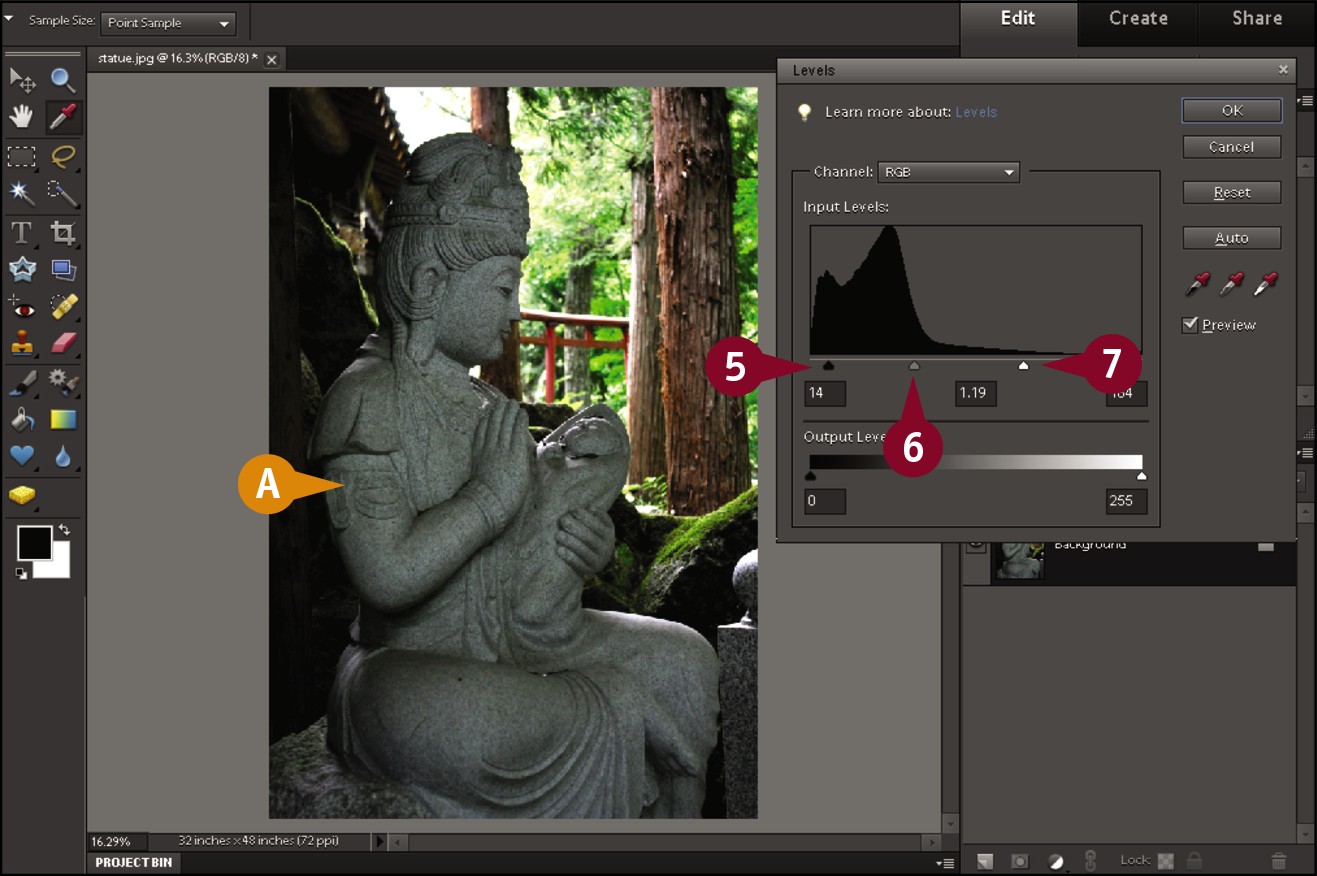The image size is (1317, 876).
Task: Select the Horizontal Type tool
Action: [22, 233]
